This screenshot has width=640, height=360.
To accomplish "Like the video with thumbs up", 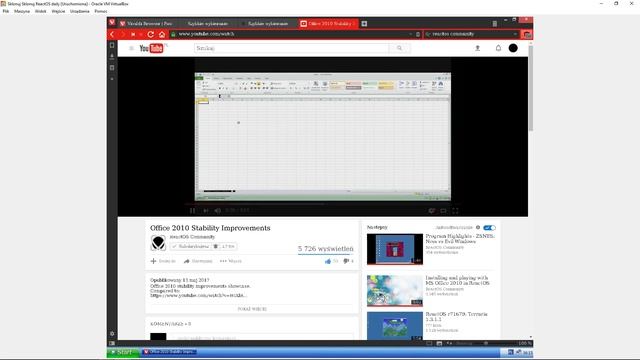I will click(x=328, y=261).
